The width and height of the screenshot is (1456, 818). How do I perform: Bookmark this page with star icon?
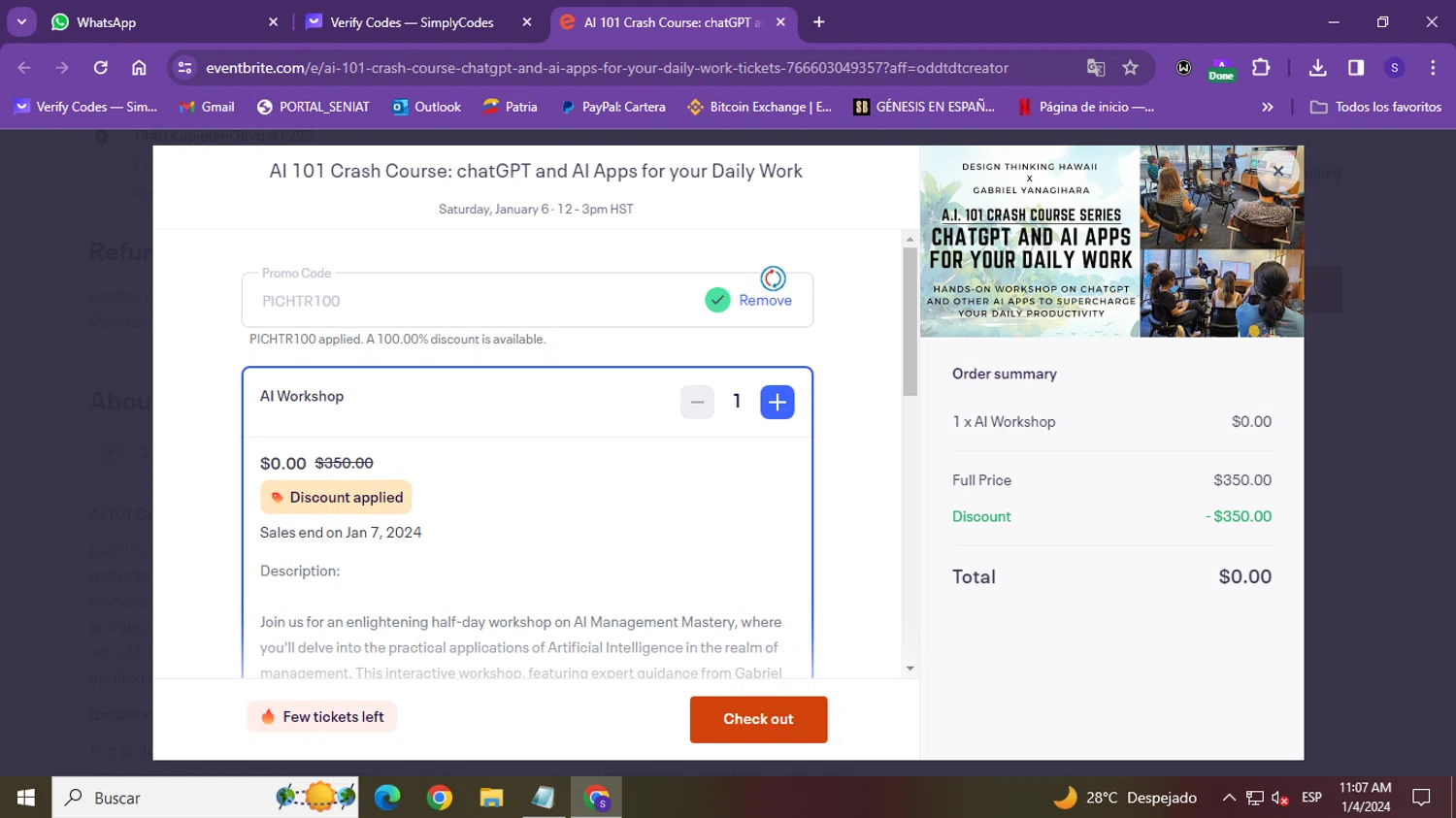(x=1130, y=68)
